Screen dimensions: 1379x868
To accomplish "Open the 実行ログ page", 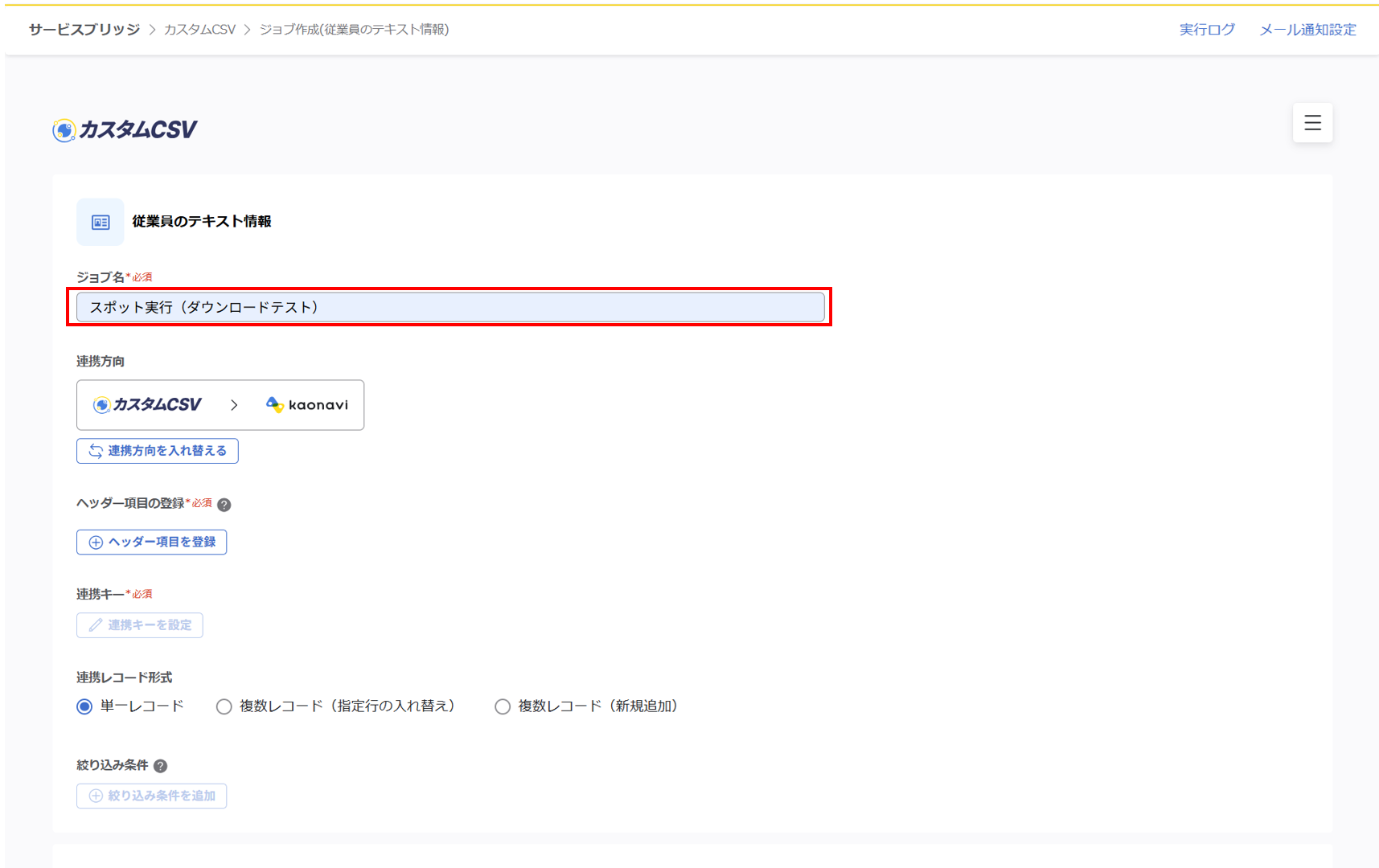I will pos(1206,30).
